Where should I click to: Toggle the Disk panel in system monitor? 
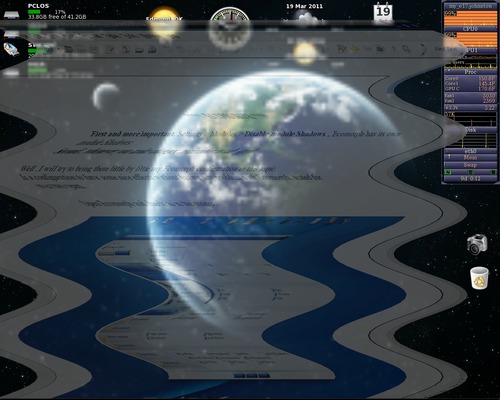(x=470, y=130)
